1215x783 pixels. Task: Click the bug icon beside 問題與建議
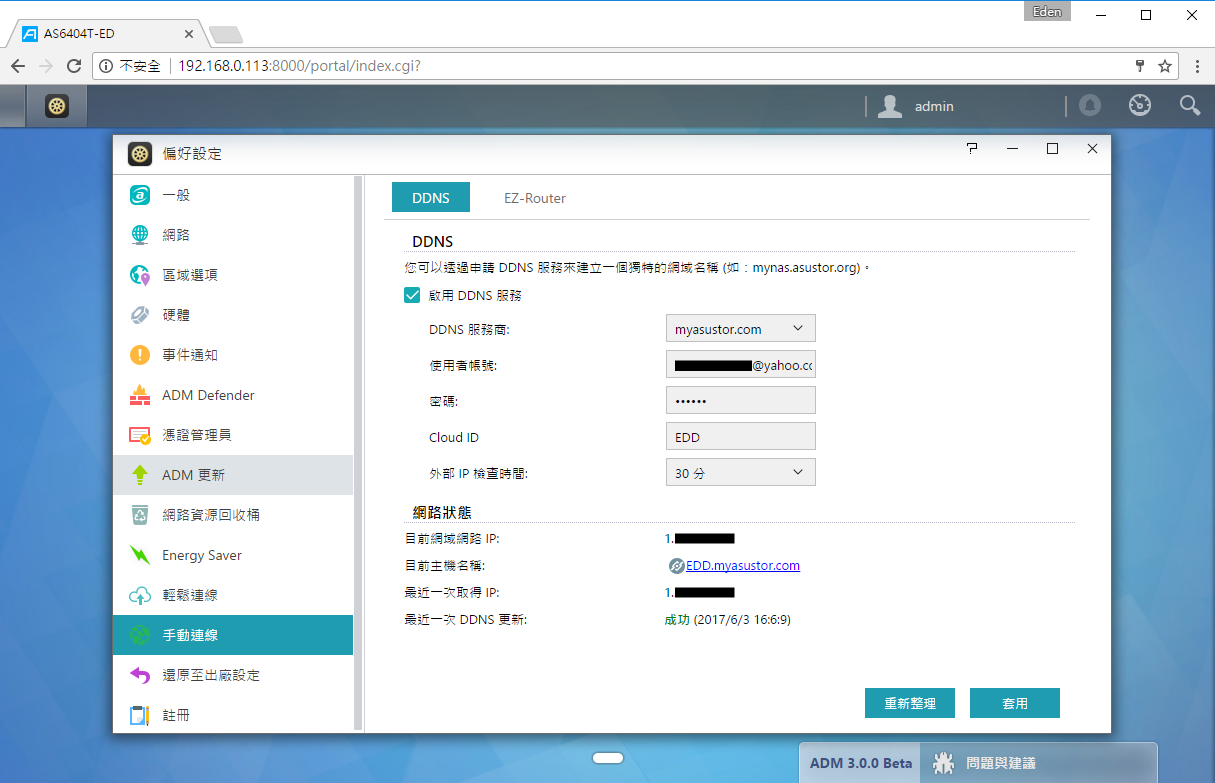[x=943, y=763]
